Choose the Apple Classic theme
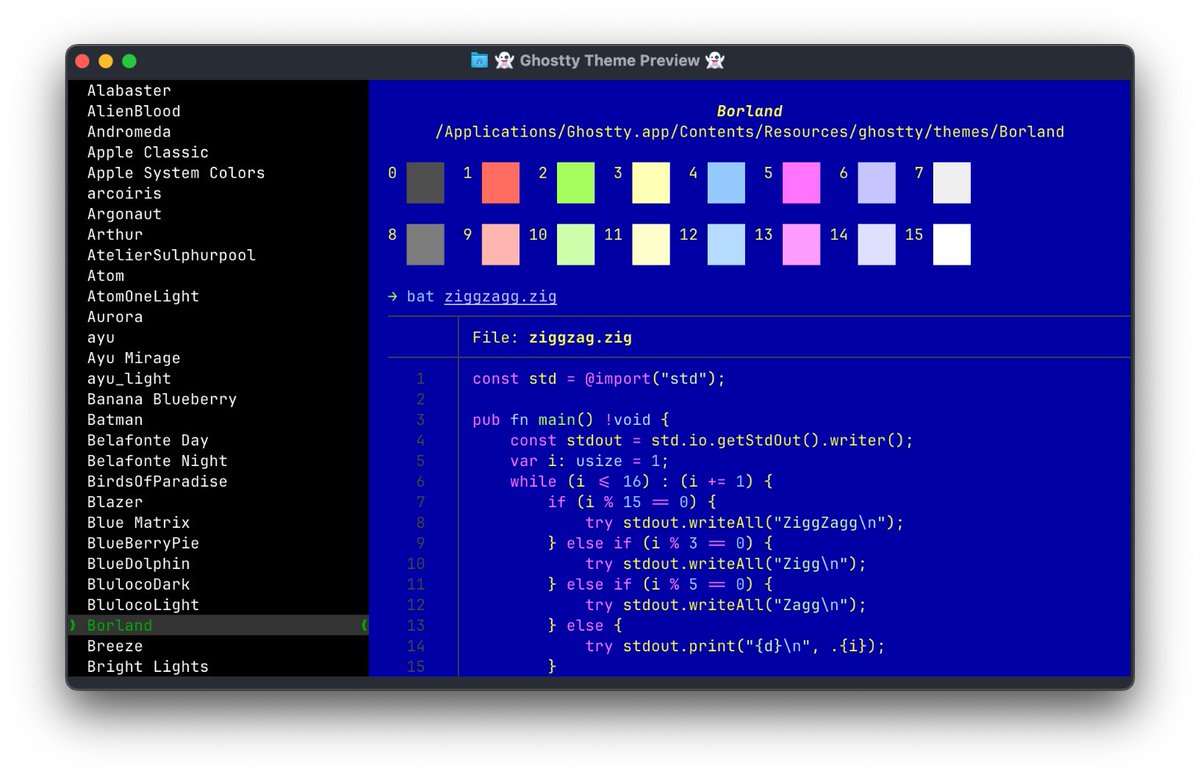 148,152
